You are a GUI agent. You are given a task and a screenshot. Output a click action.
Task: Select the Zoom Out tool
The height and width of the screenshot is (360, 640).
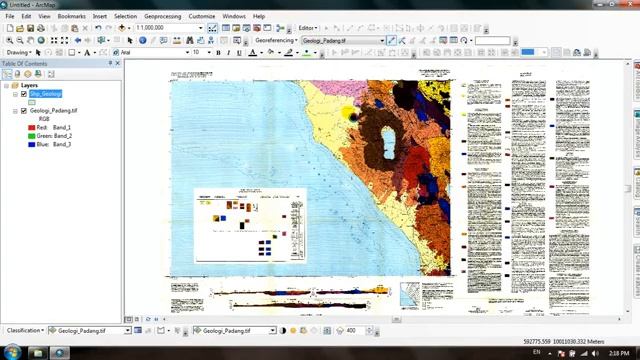20,40
